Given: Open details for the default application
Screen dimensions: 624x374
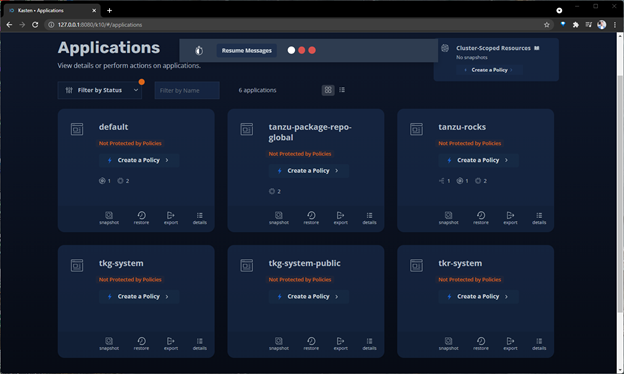Looking at the screenshot, I should point(200,218).
